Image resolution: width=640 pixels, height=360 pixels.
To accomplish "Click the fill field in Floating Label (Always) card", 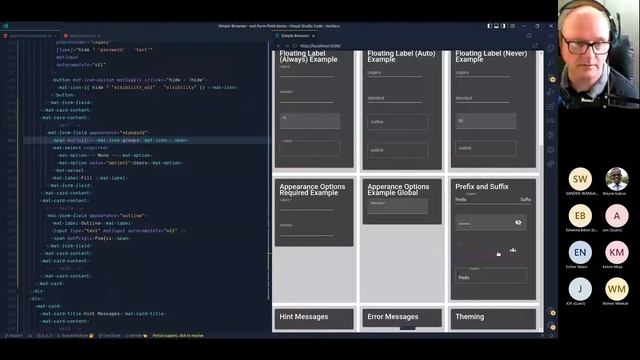I will pos(310,121).
